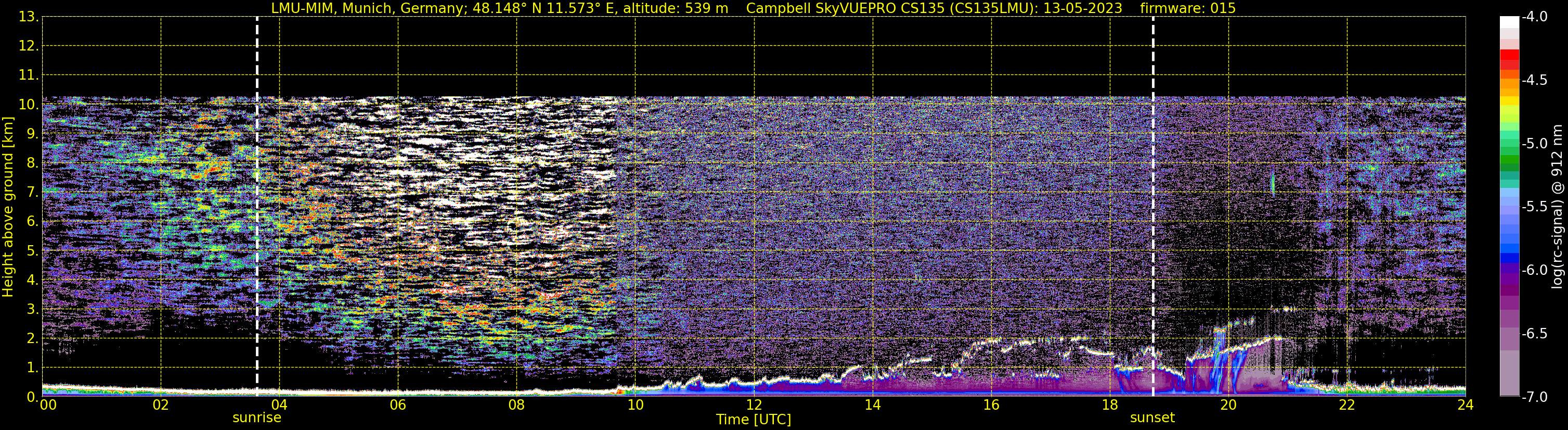Click the '3.' tick on the height axis
The width and height of the screenshot is (1568, 430).
pyautogui.click(x=32, y=309)
